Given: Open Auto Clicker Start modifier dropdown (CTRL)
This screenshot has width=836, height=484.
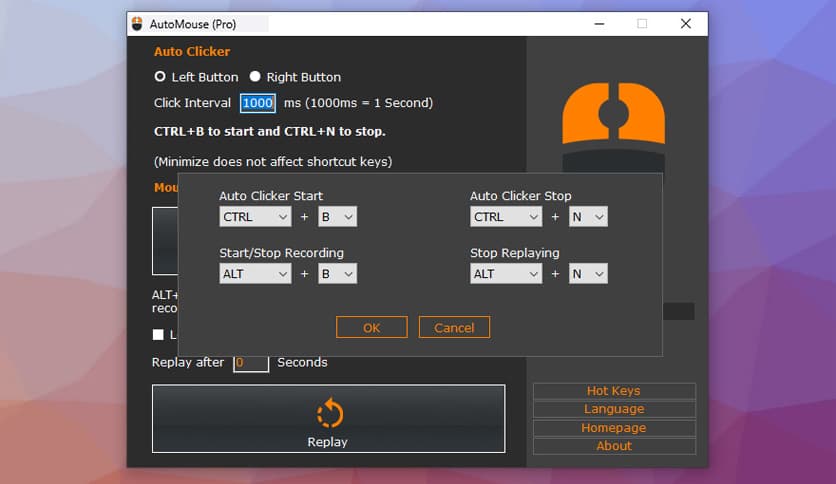Looking at the screenshot, I should 255,217.
